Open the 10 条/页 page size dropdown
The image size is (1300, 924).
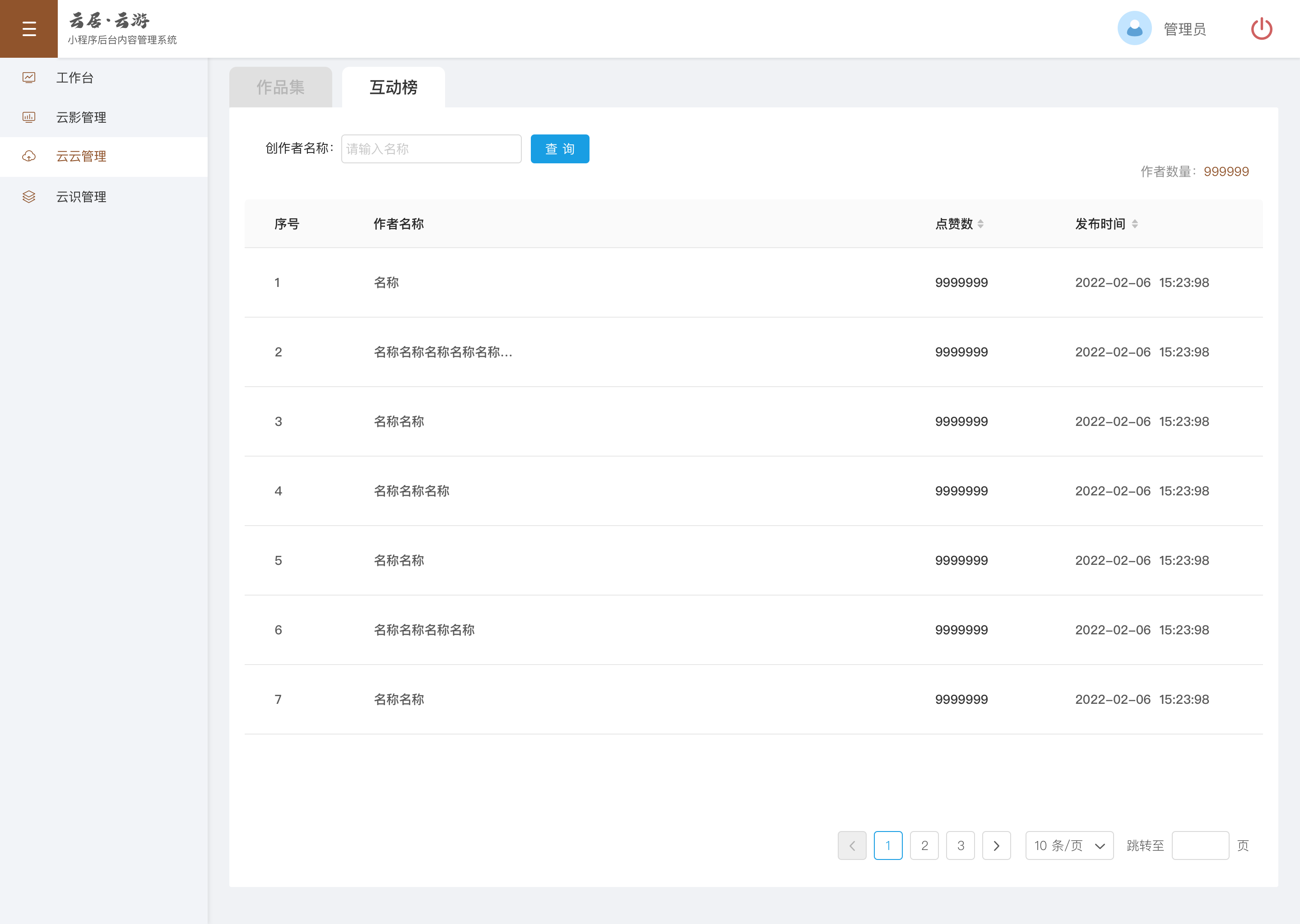coord(1069,845)
